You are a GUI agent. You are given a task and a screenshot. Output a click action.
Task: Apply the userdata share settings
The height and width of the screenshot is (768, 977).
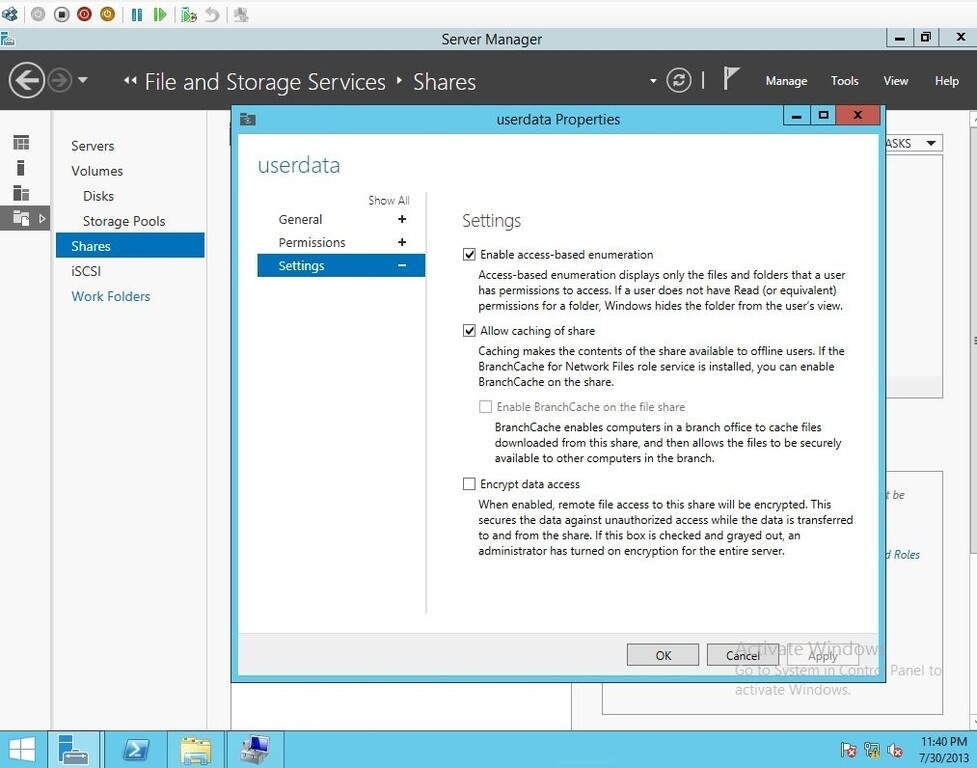[x=822, y=655]
